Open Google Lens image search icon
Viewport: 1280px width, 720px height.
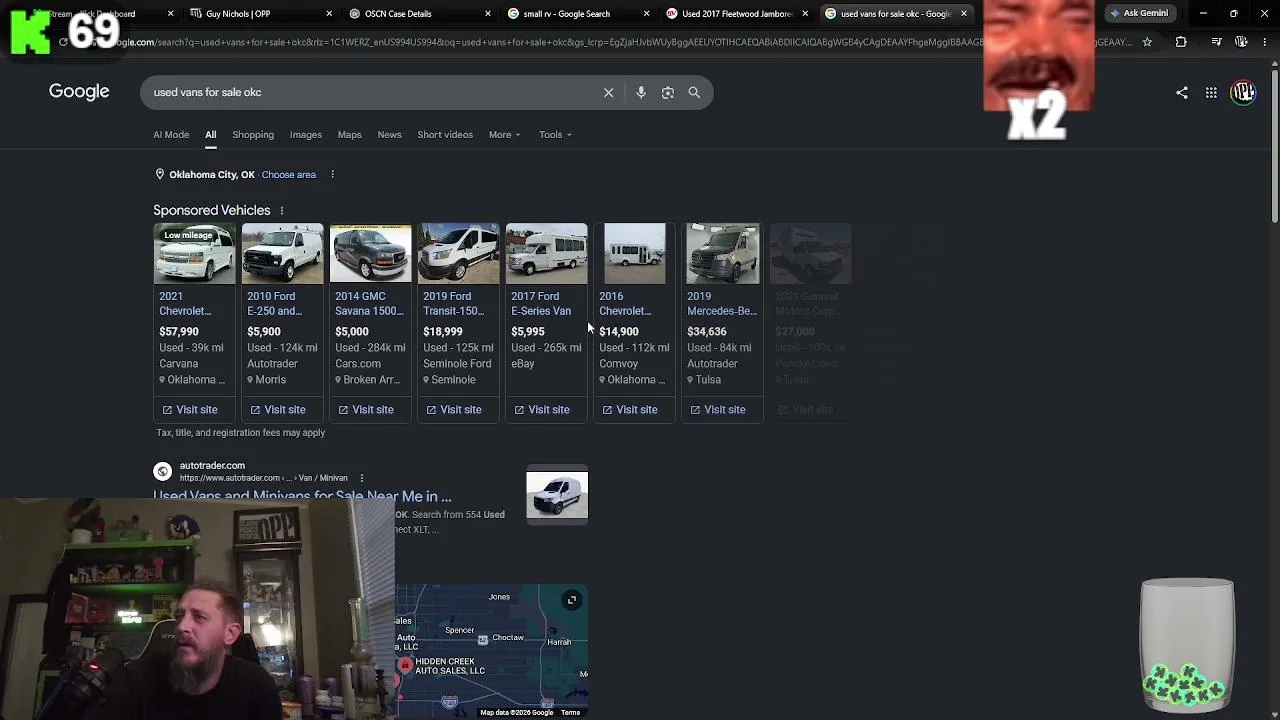pyautogui.click(x=668, y=92)
